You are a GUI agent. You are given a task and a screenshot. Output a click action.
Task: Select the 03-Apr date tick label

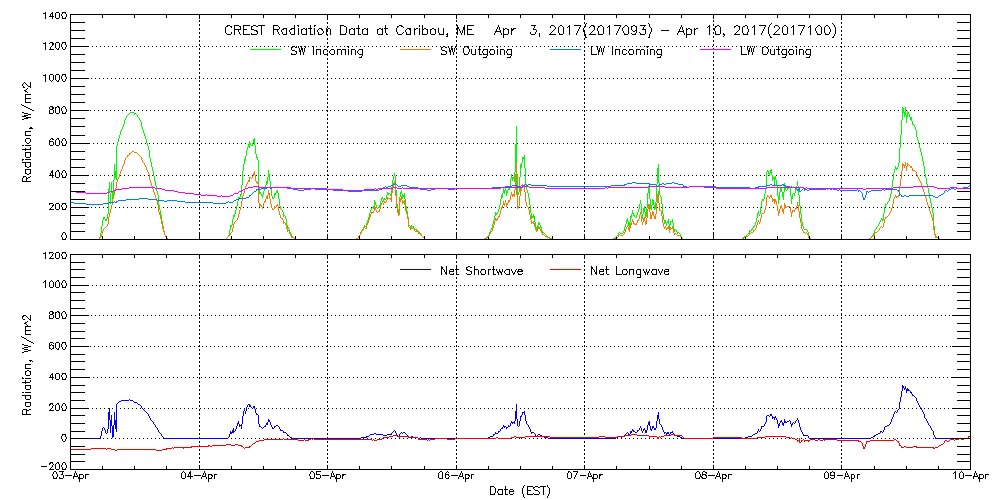[72, 478]
